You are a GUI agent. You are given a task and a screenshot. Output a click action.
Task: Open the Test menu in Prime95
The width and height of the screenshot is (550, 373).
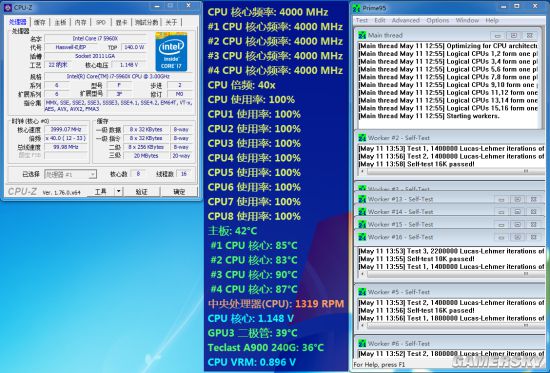coord(362,20)
